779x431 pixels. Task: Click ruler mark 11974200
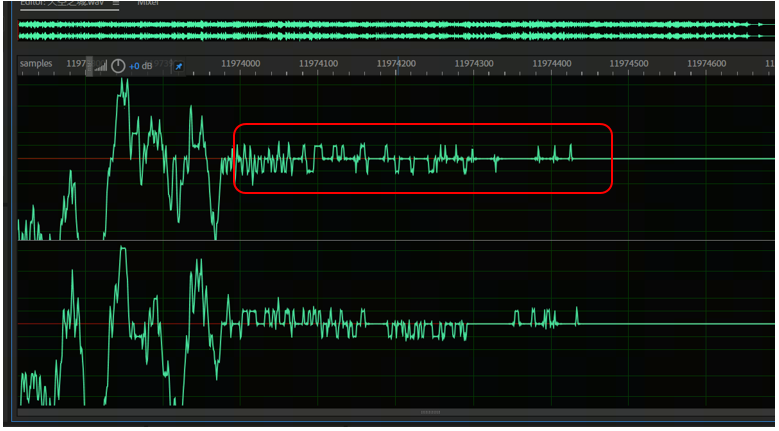click(x=396, y=64)
